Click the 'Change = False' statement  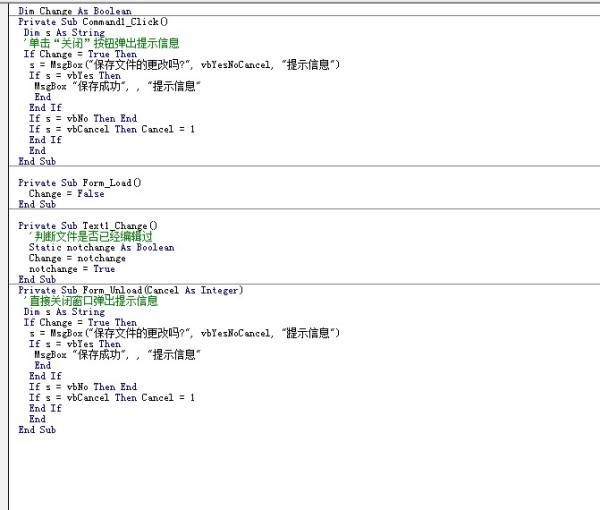67,194
